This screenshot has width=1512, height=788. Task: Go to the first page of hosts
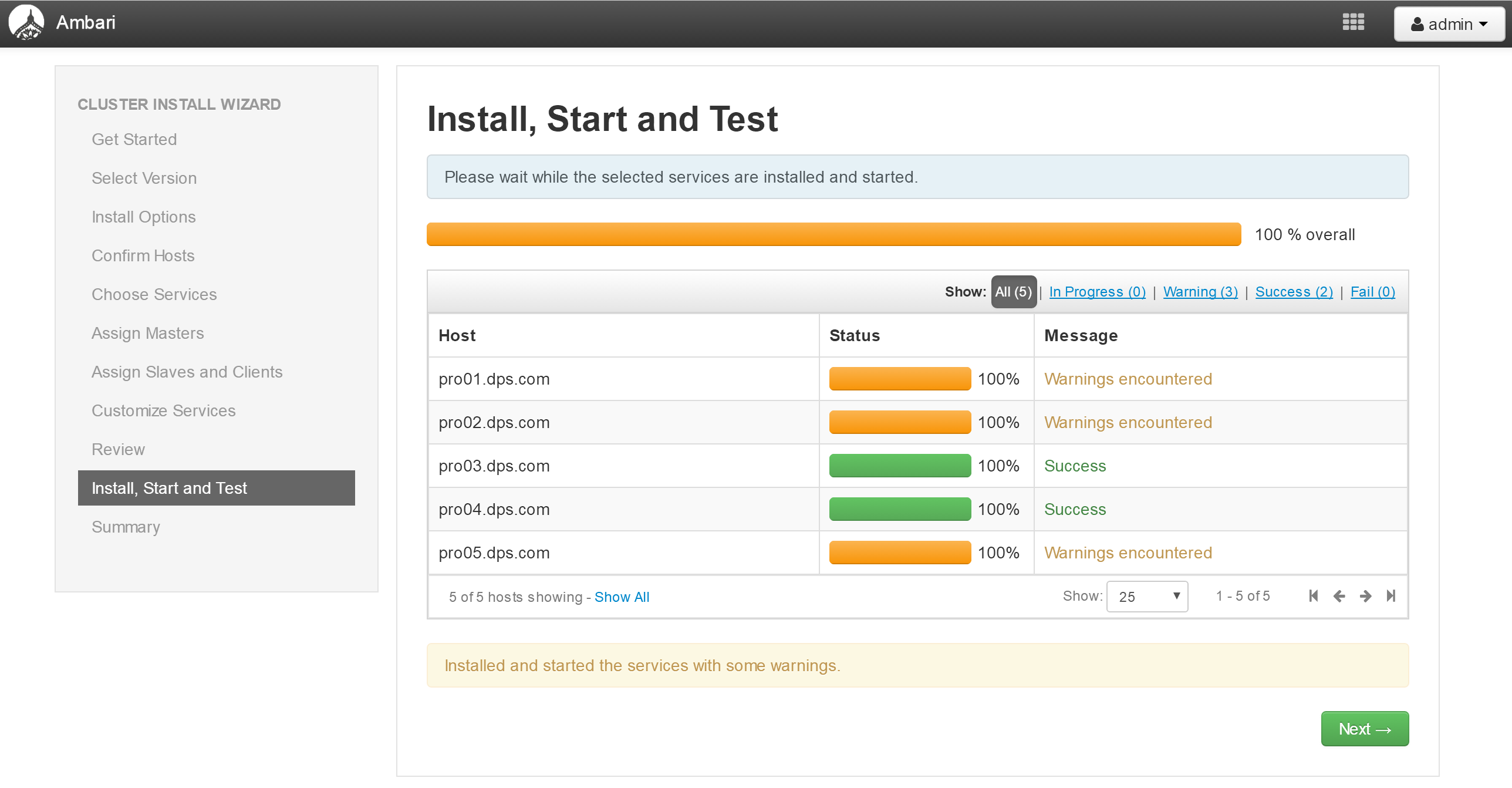(x=1314, y=596)
